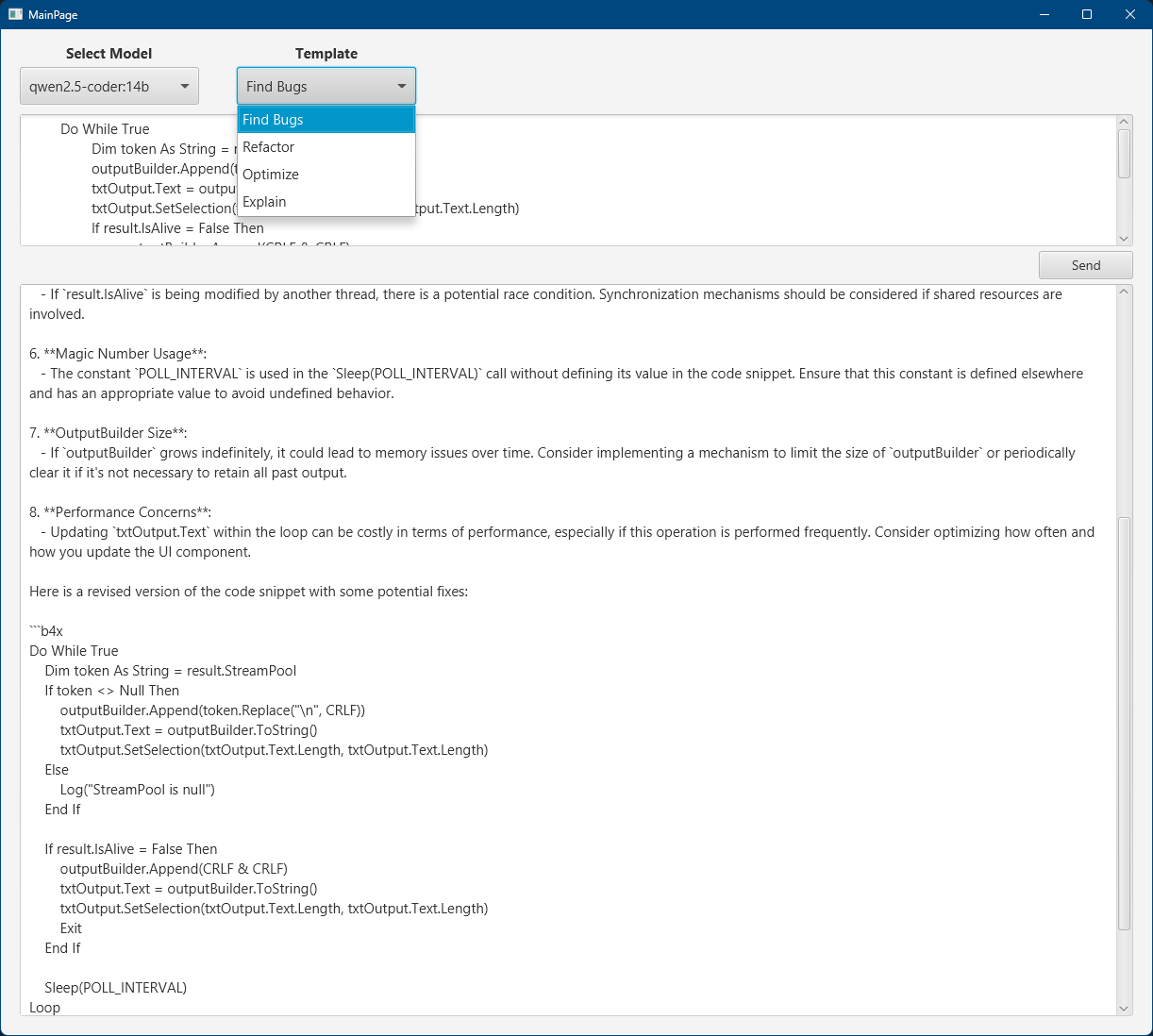Click the output area scrollbar down arrow
This screenshot has height=1036, width=1153.
tap(1124, 1009)
